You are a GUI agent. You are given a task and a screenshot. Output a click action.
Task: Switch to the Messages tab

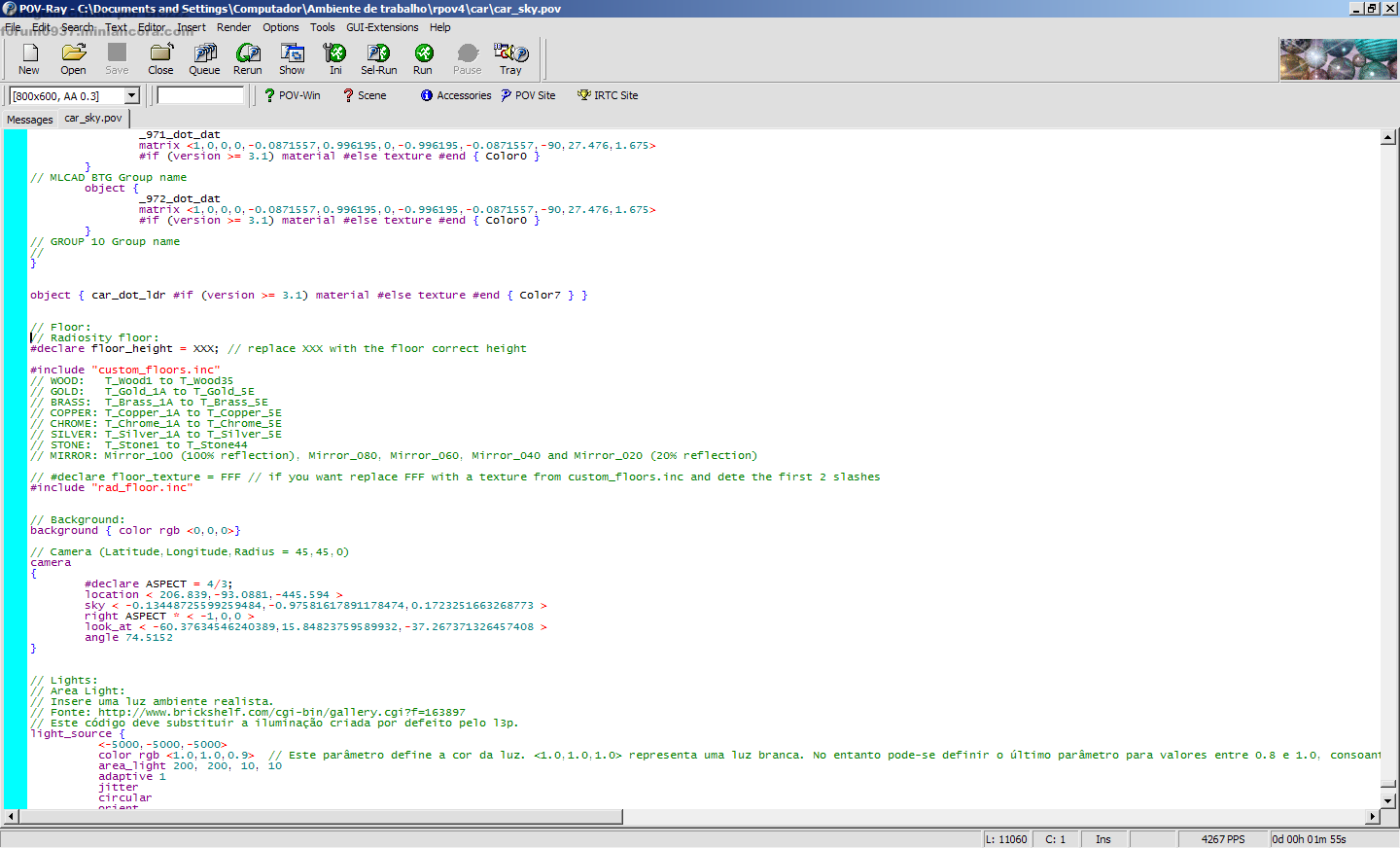click(30, 120)
